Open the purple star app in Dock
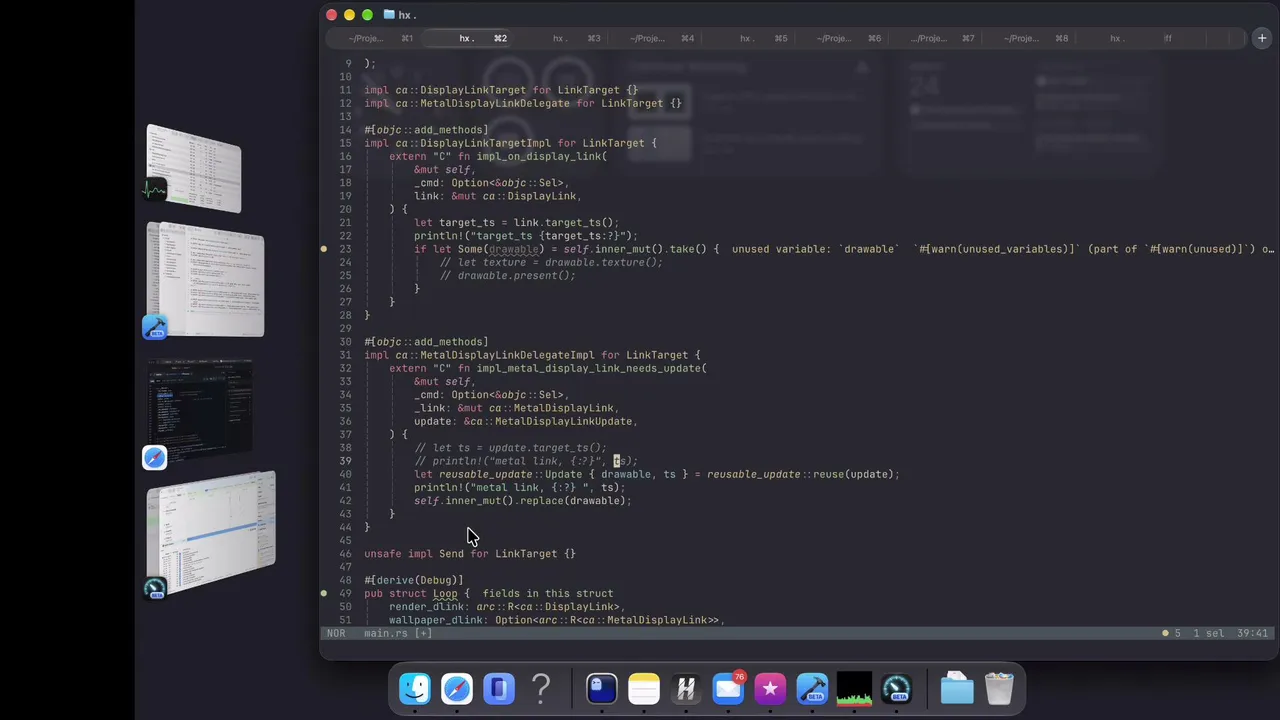This screenshot has height=720, width=1280. 770,689
